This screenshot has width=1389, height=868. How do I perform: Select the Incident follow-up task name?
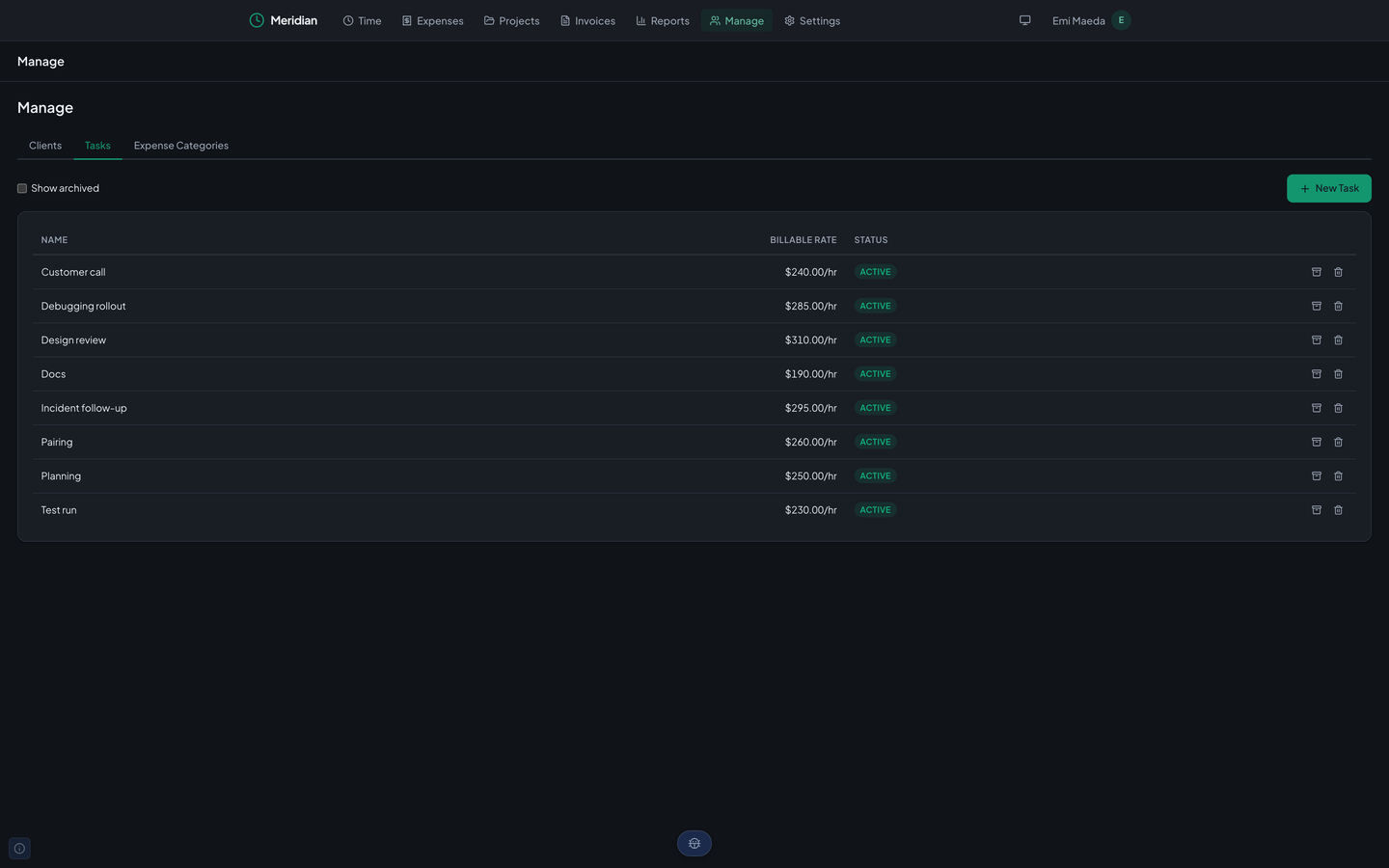84,408
